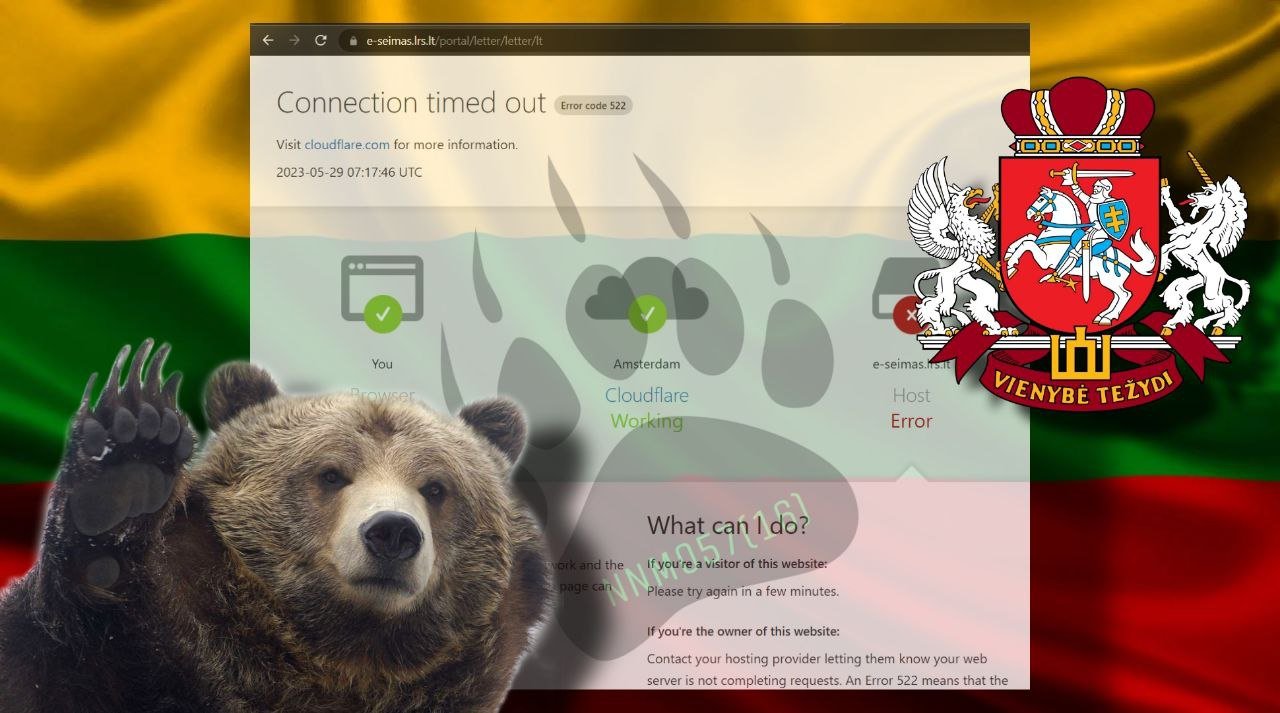
Task: Click the Cloudflare label under Amsterdam
Action: (647, 395)
